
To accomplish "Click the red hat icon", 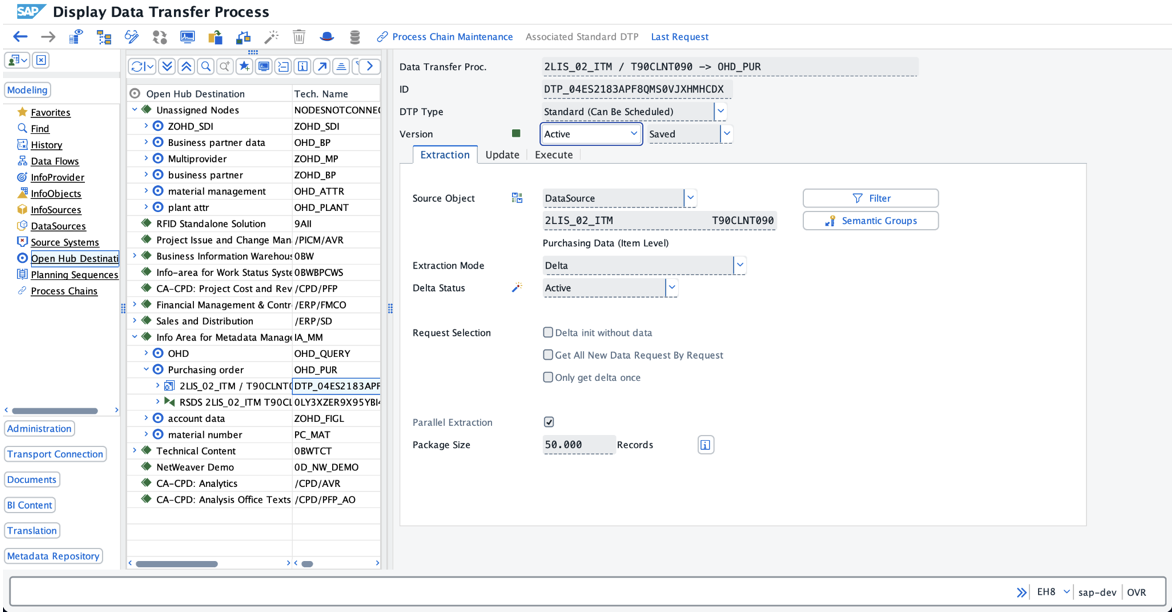I will (x=327, y=37).
